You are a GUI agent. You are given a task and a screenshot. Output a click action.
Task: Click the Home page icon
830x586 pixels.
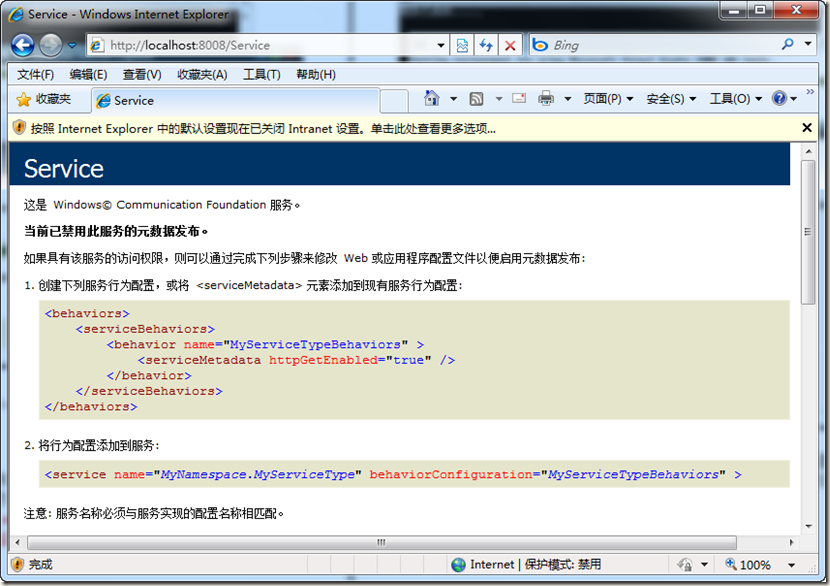click(x=432, y=98)
